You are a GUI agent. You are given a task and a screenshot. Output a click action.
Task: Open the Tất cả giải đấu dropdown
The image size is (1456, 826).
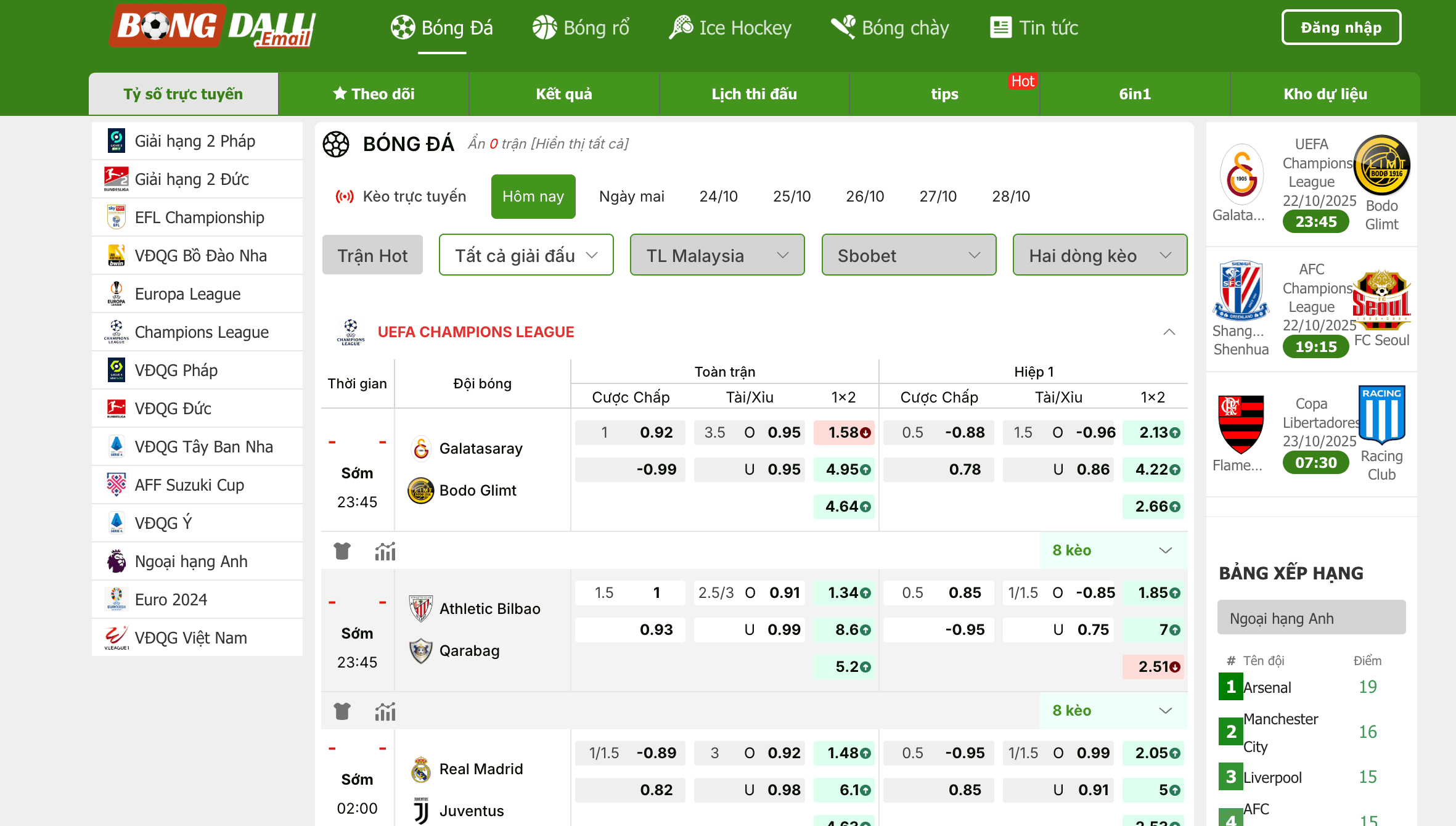click(525, 255)
